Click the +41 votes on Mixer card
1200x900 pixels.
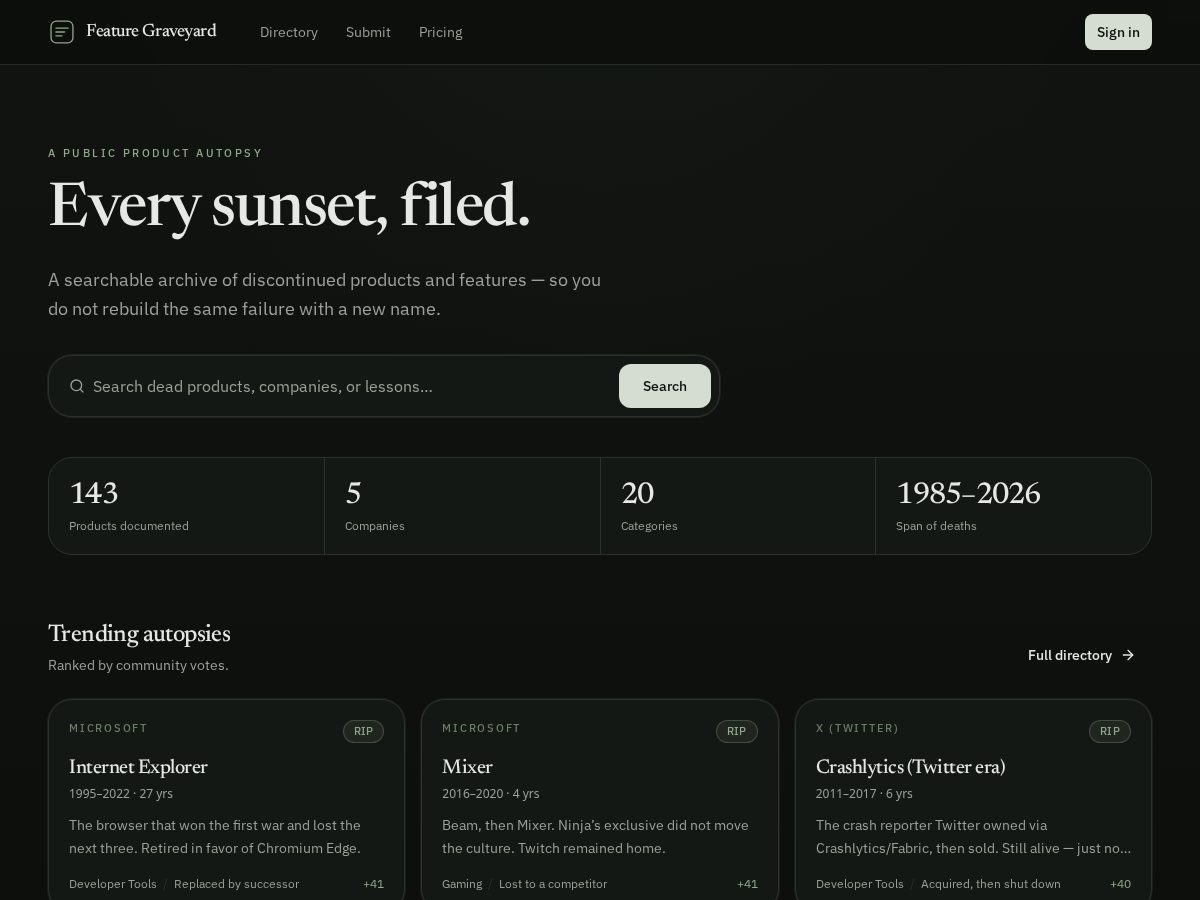click(747, 884)
